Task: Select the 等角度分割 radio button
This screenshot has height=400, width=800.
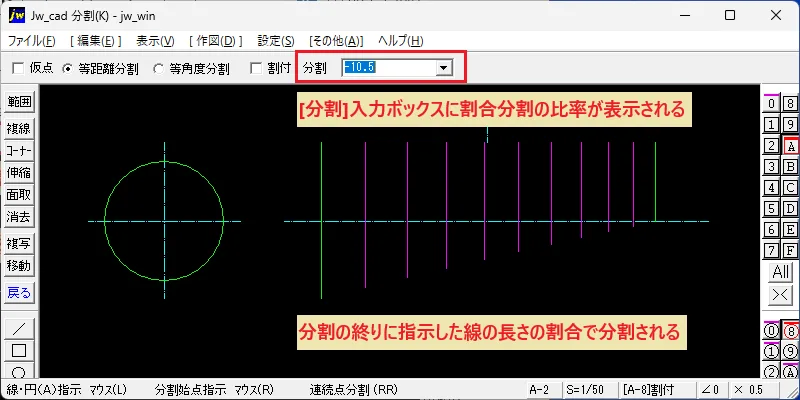Action: tap(159, 68)
